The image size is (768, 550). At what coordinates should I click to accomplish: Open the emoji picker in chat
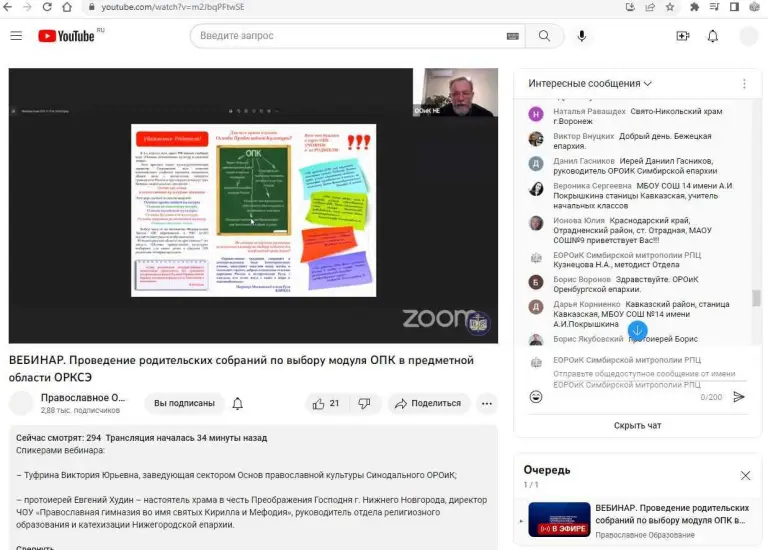pos(536,396)
